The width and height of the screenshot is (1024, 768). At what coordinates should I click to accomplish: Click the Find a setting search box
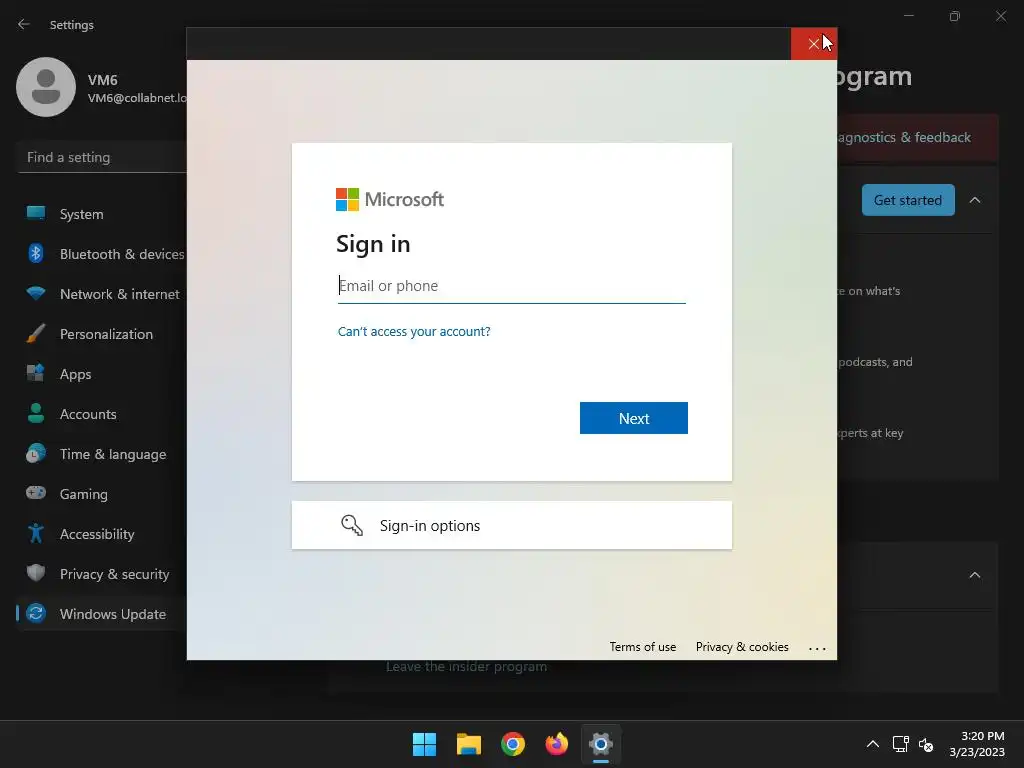tap(103, 157)
